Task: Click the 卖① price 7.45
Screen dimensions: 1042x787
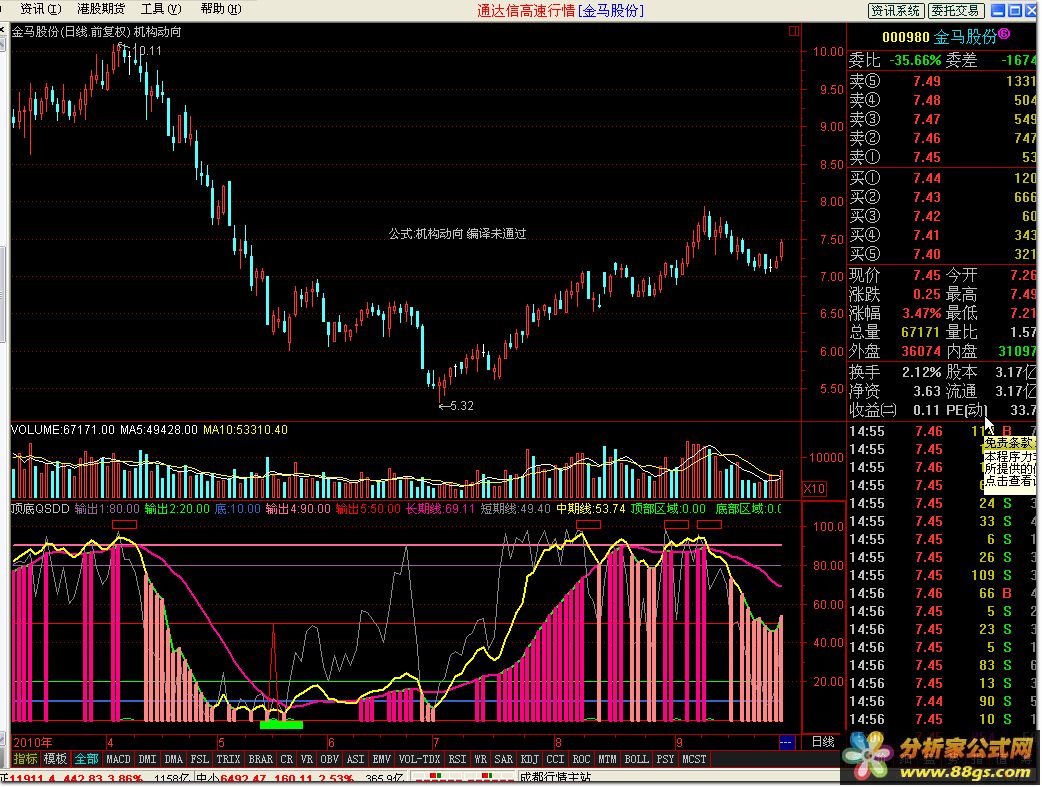Action: tap(926, 158)
